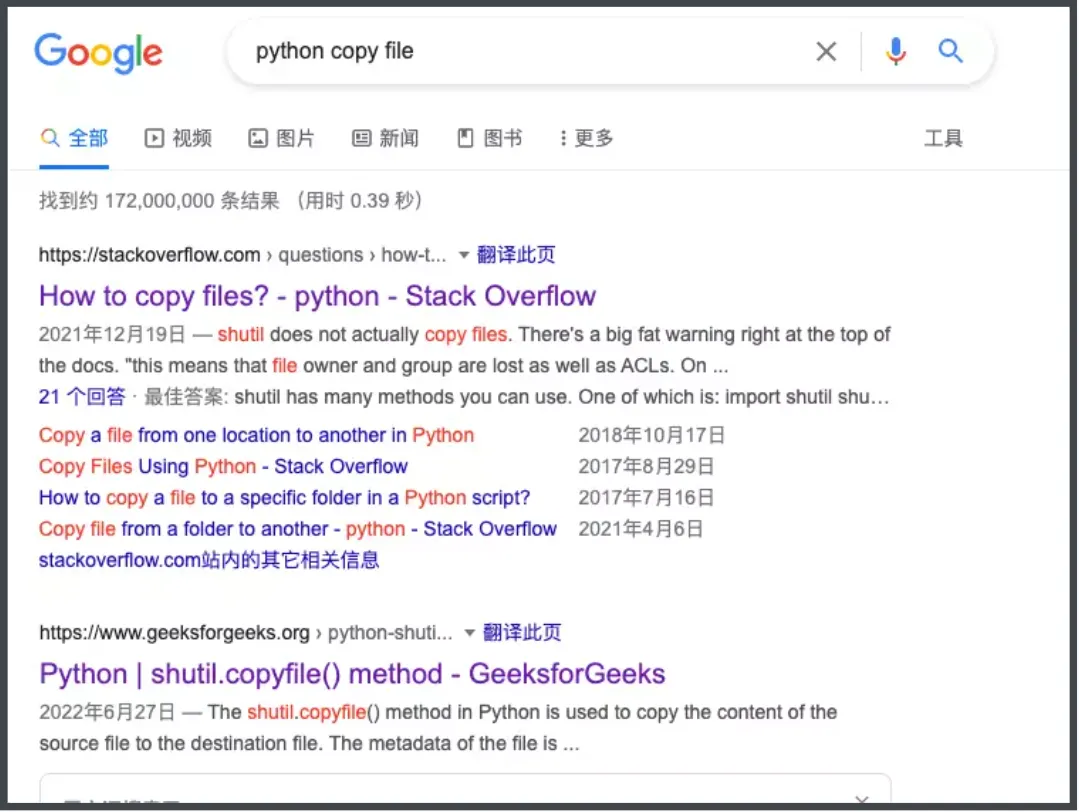Open the 工具 tools options
This screenshot has width=1079, height=812.
[x=942, y=138]
